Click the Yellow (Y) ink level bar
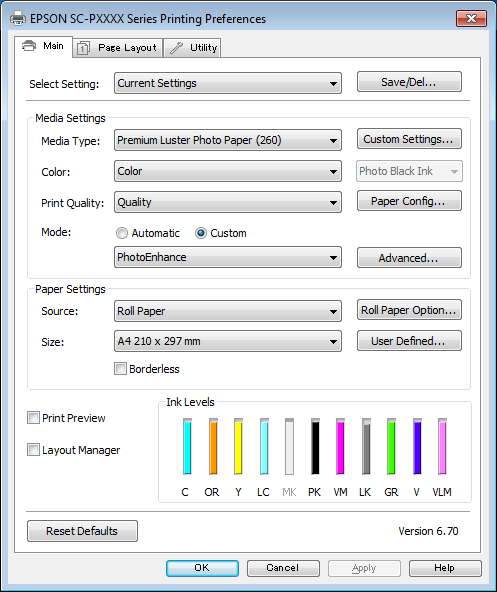The image size is (497, 592). tap(238, 446)
